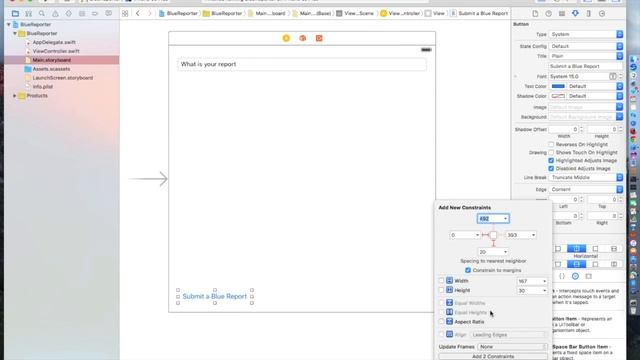Edit the Submit a Blue Report title field
The height and width of the screenshot is (360, 640).
tap(586, 66)
